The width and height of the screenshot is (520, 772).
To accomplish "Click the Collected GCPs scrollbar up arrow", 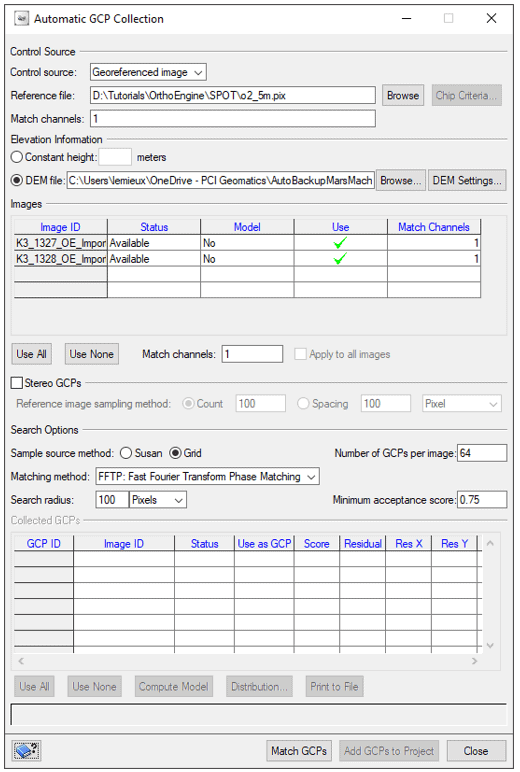I will 490,543.
